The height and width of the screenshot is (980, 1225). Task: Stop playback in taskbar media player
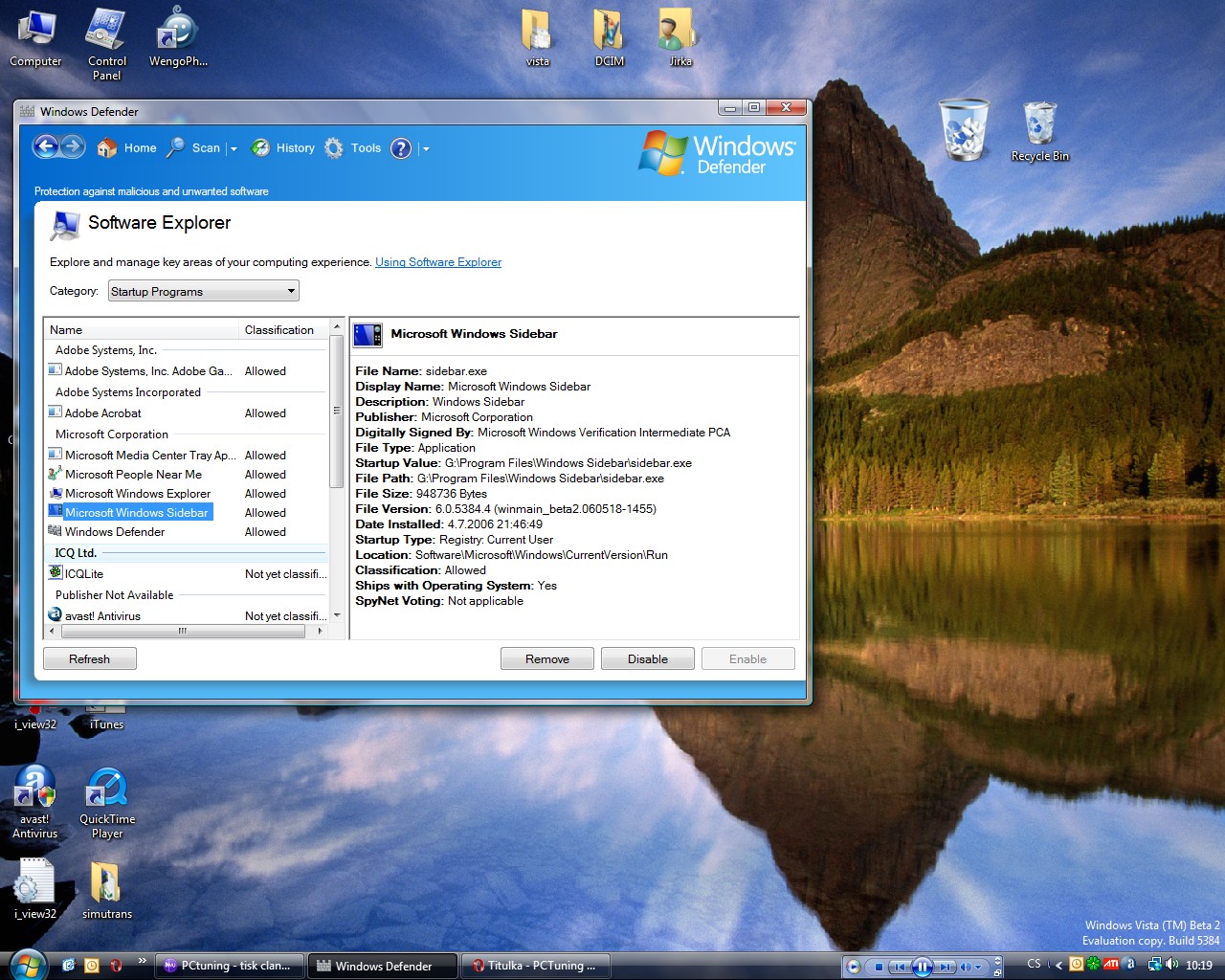[x=879, y=967]
